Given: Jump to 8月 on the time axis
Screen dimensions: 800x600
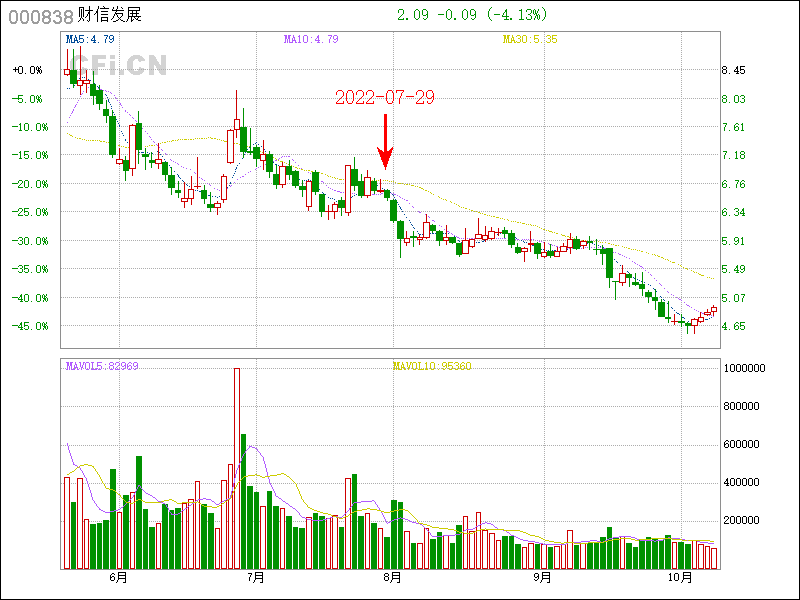Looking at the screenshot, I should [x=393, y=577].
